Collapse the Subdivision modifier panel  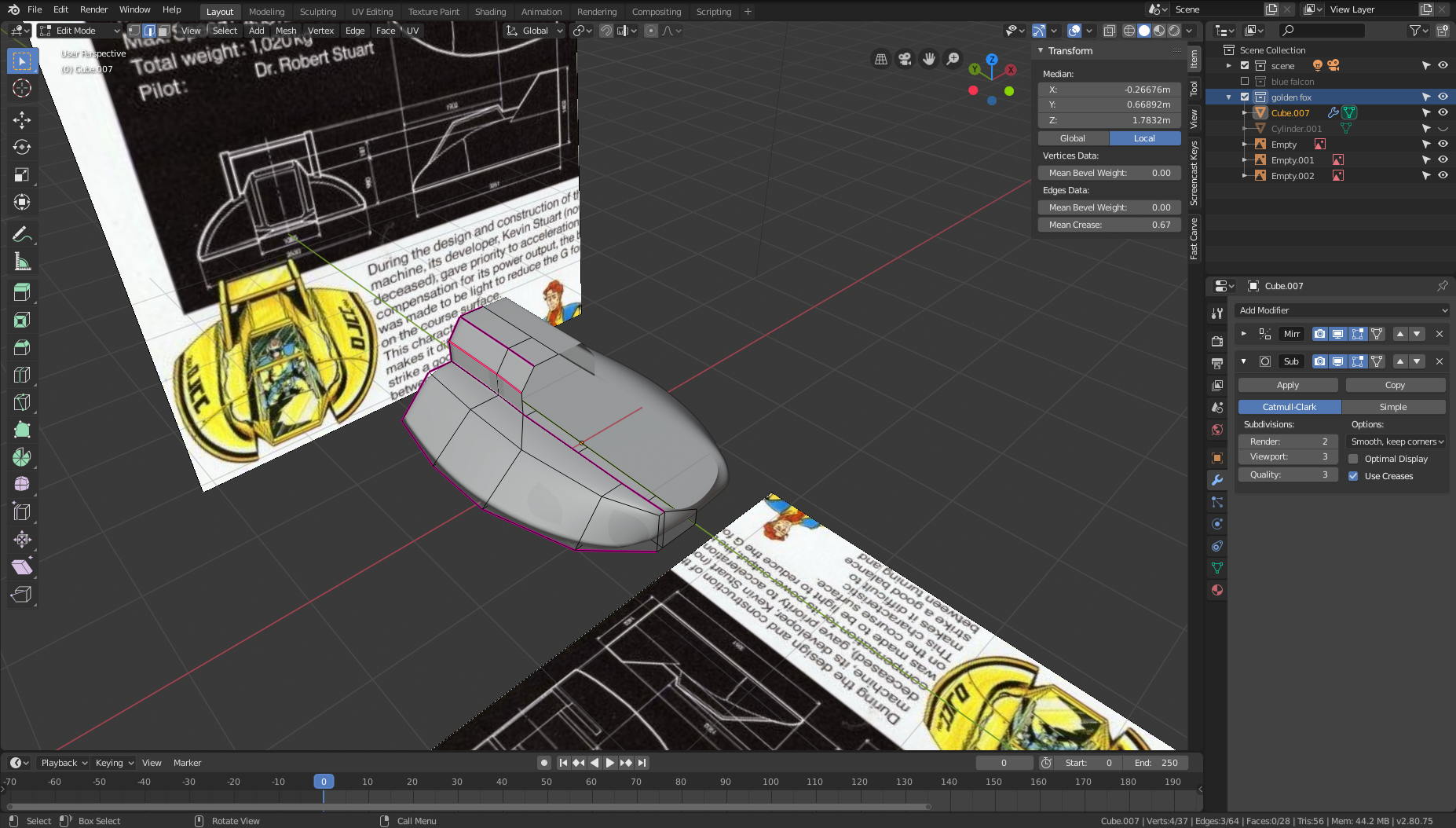1243,361
